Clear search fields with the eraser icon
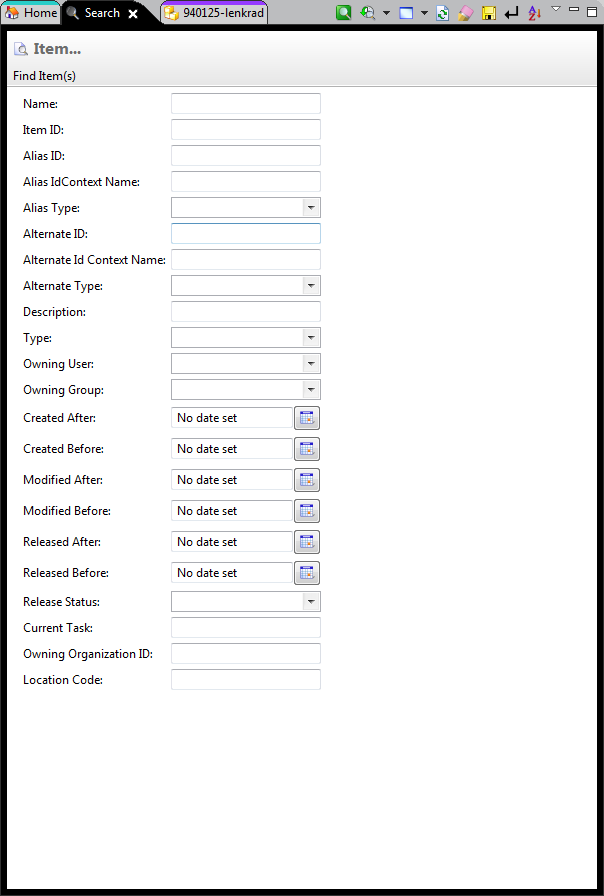The width and height of the screenshot is (604, 896). [466, 13]
